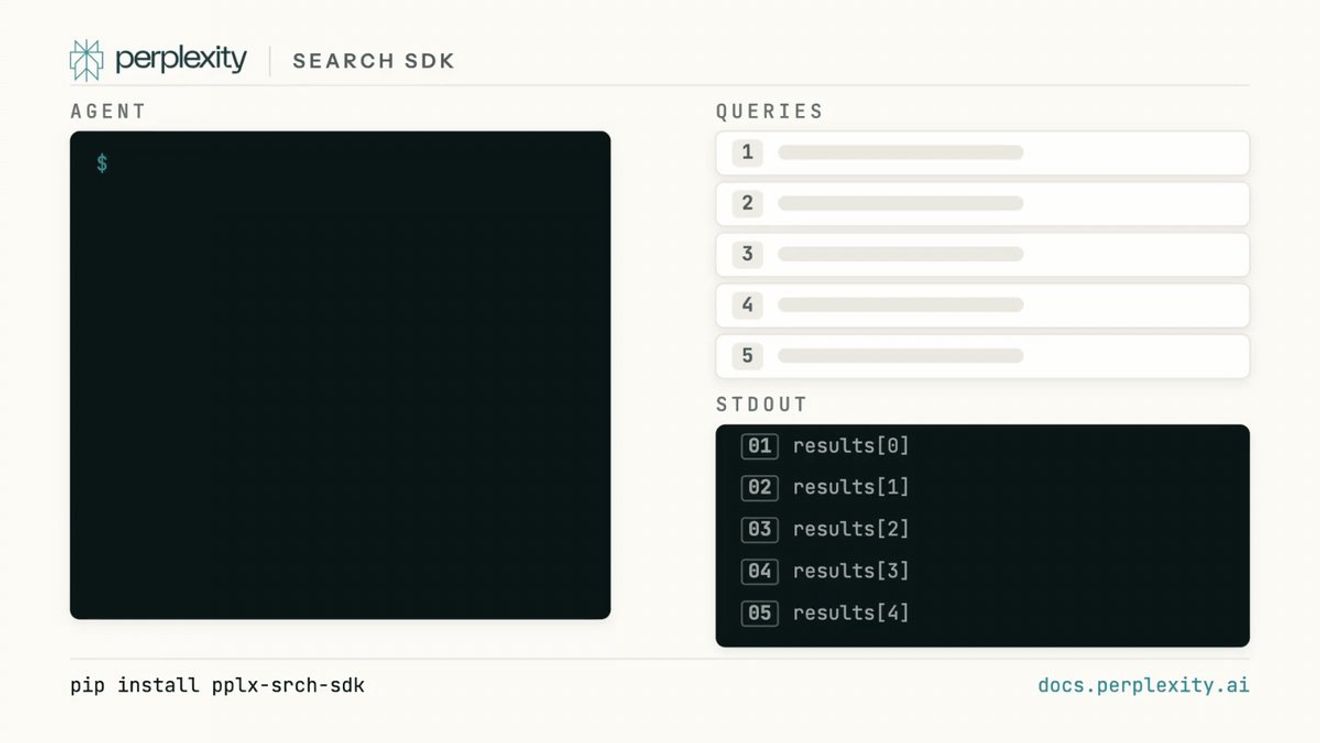The image size is (1320, 743).
Task: Open the docs.perplexity.ai link
Action: click(1143, 686)
